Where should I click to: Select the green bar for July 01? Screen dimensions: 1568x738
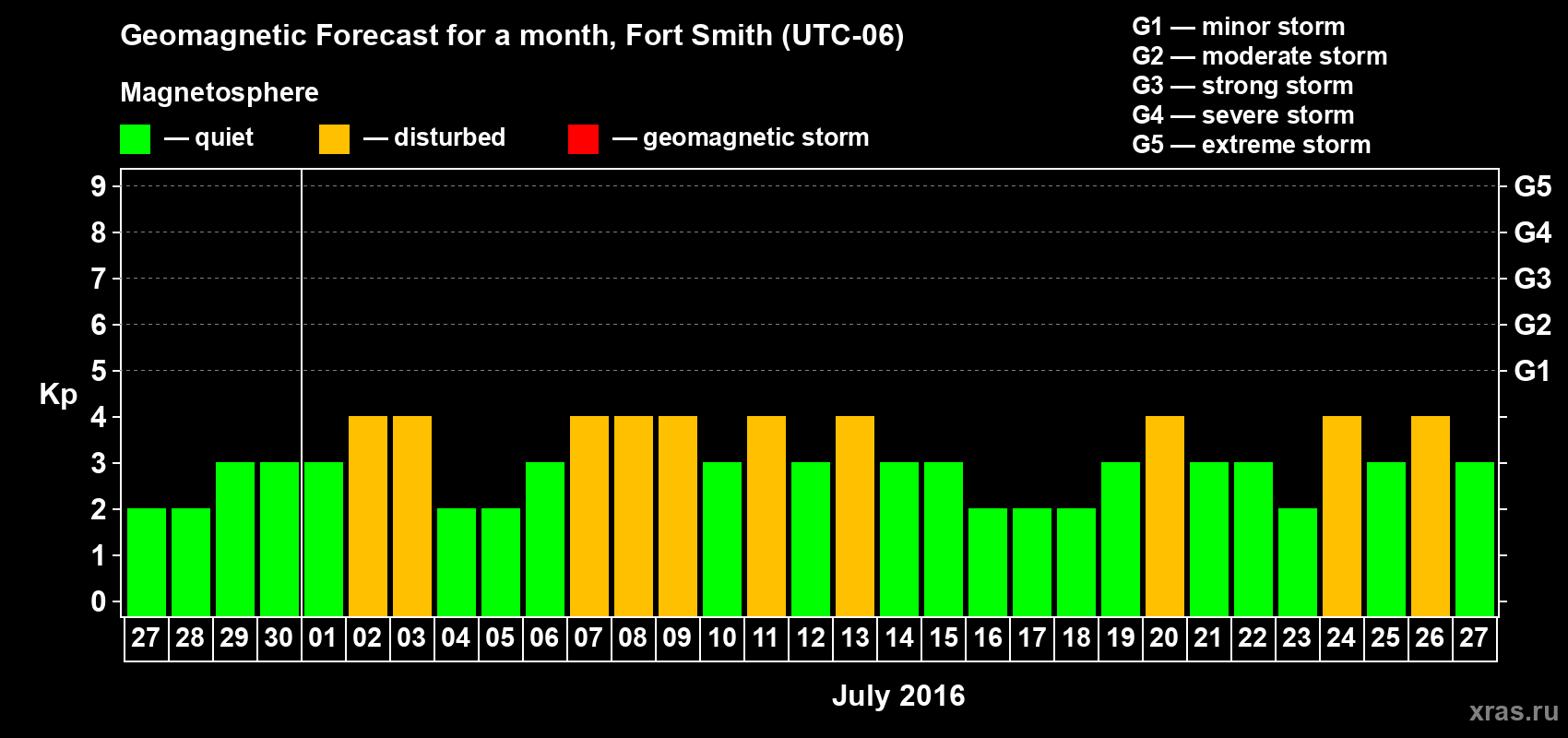324,539
